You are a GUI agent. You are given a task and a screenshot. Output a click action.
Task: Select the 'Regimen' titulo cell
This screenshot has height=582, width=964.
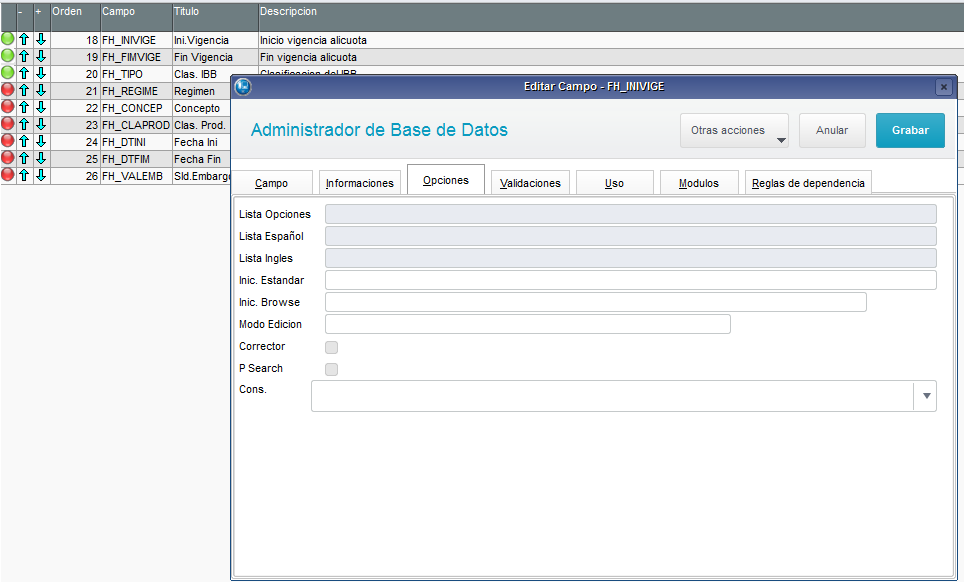click(202, 91)
